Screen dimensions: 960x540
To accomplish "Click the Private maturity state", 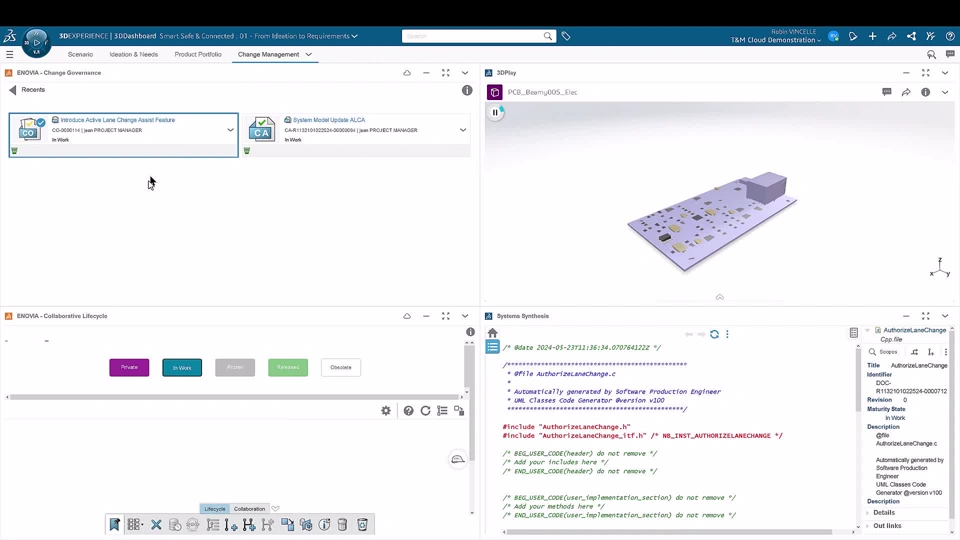I will click(129, 367).
